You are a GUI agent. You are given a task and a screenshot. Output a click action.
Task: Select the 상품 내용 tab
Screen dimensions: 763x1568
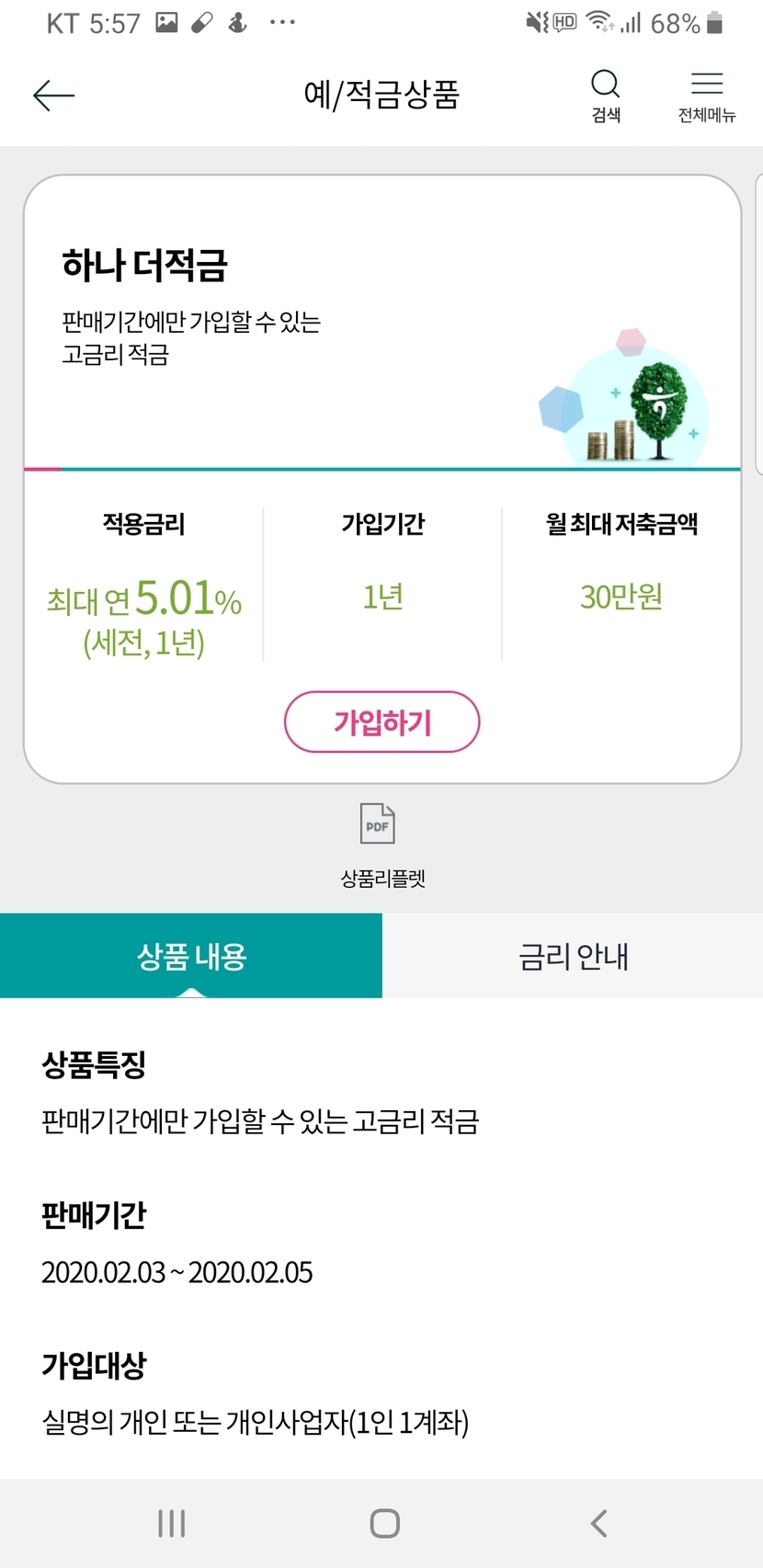[x=191, y=956]
